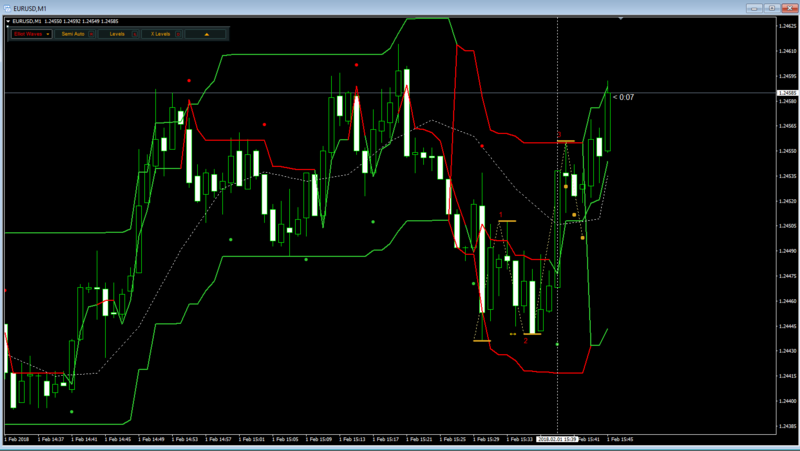Collapse panel with orange up arrow
The width and height of the screenshot is (800, 451).
(x=206, y=34)
